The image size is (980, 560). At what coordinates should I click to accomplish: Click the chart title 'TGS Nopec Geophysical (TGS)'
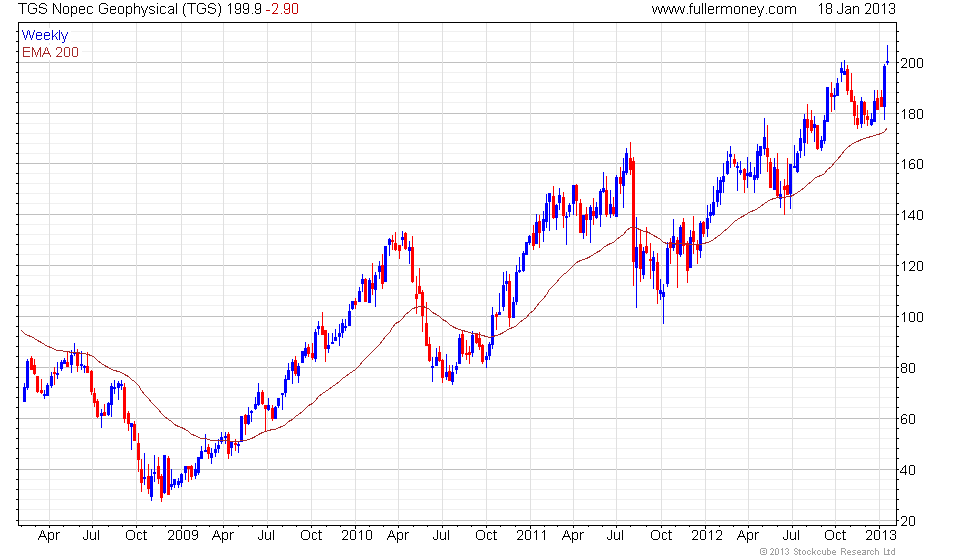120,9
